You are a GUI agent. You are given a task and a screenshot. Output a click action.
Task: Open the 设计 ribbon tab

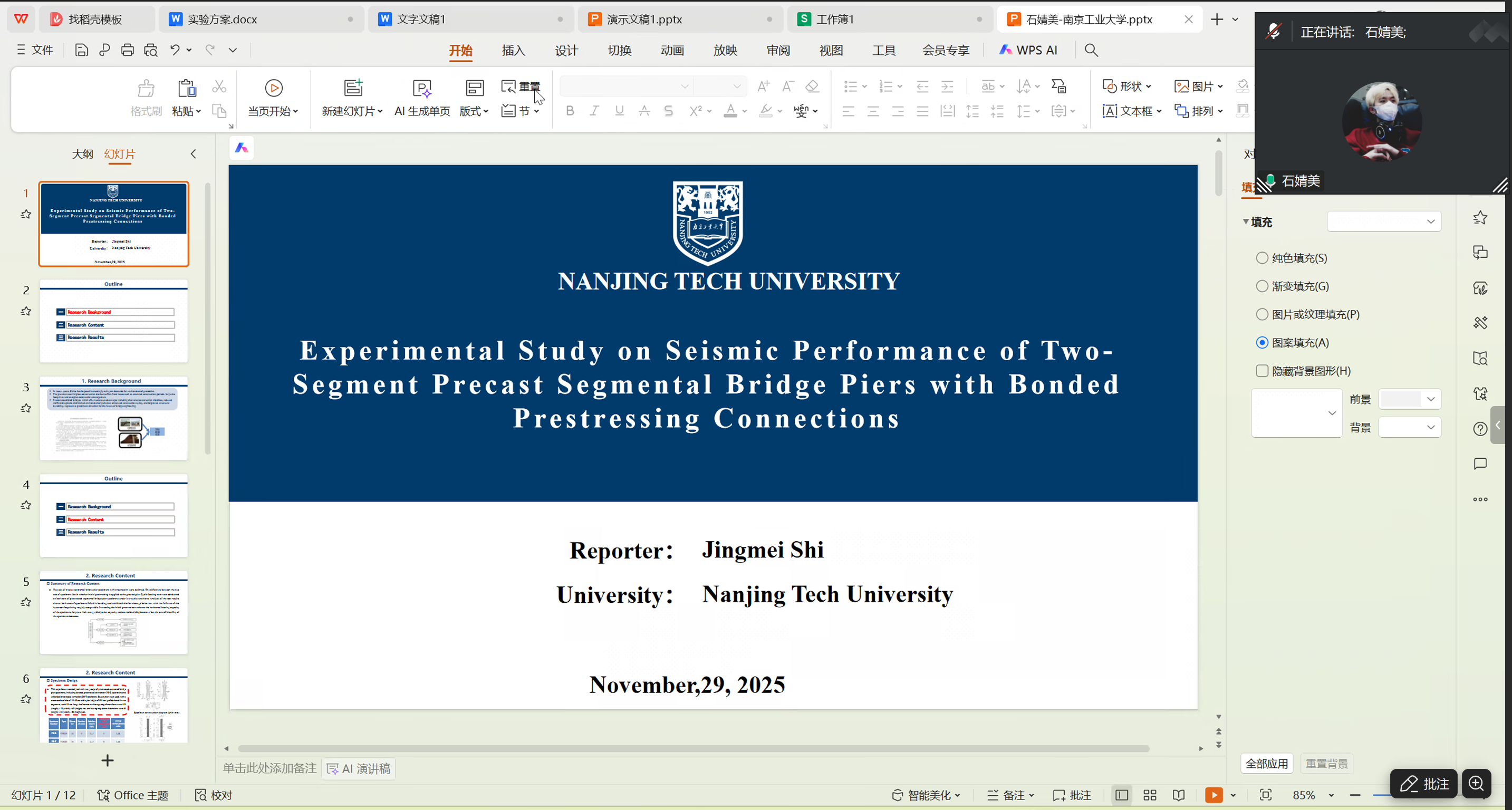coord(565,51)
